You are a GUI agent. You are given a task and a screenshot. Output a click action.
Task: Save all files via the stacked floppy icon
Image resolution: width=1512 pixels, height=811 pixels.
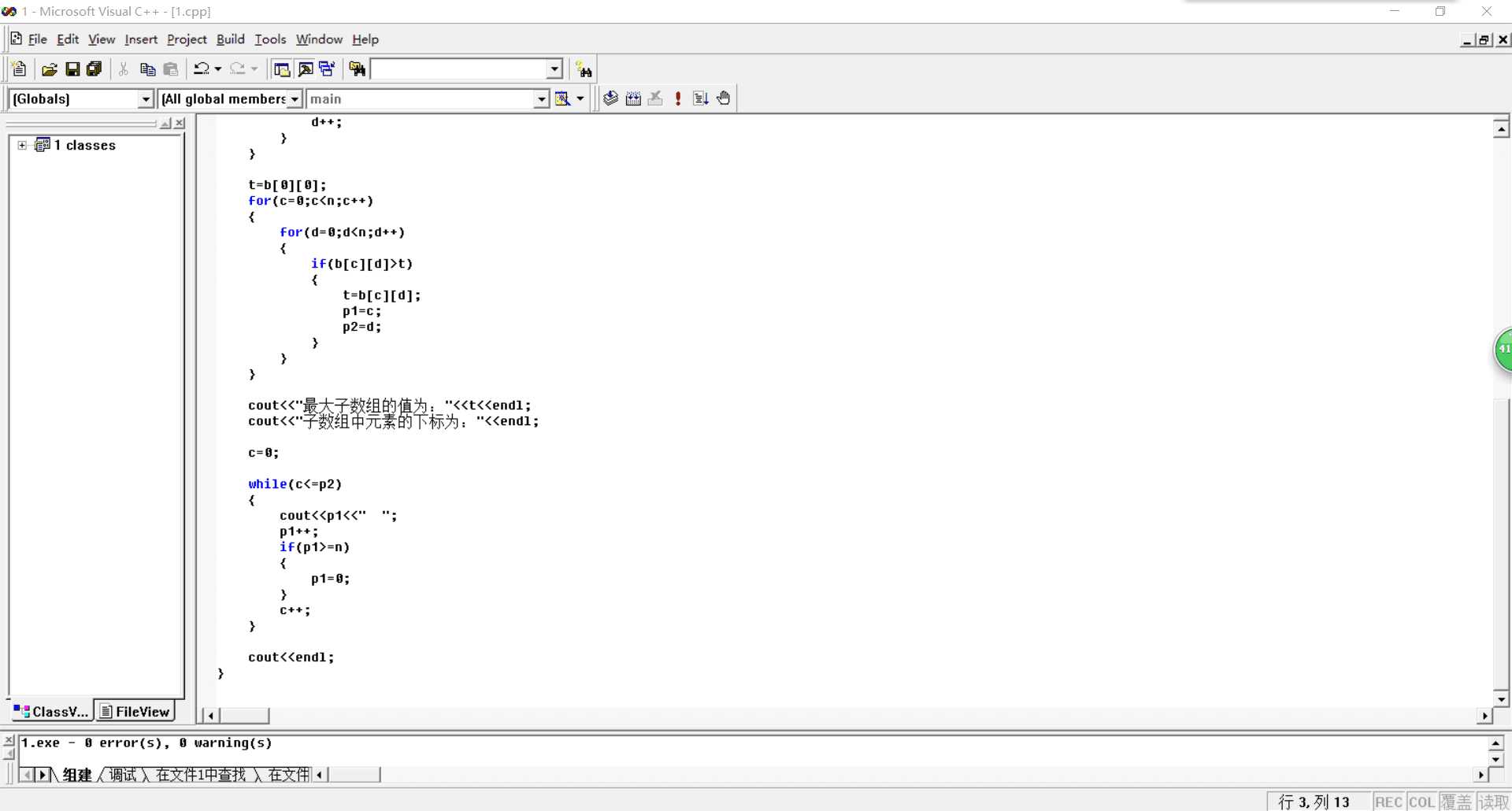(x=94, y=69)
